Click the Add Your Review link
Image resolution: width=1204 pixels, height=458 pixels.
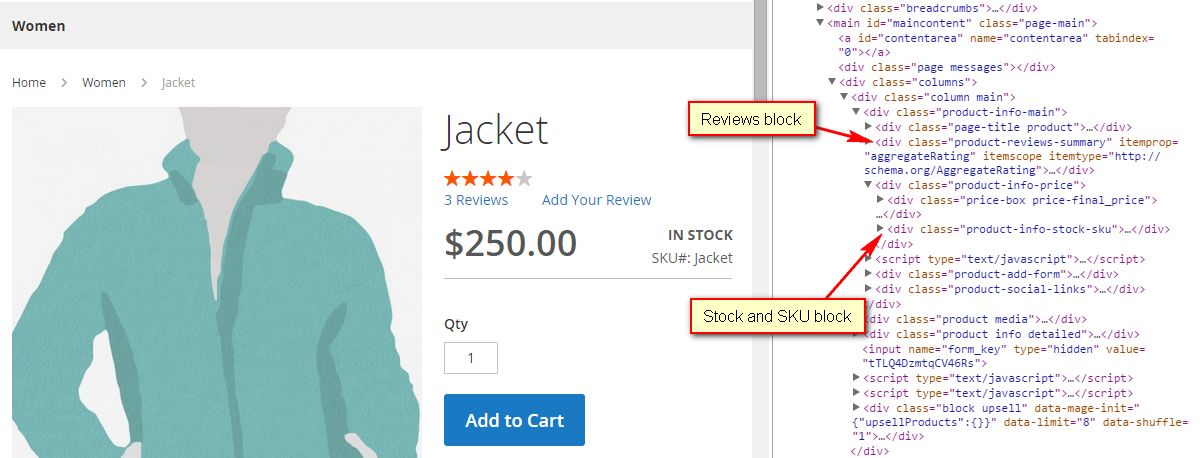coord(596,200)
